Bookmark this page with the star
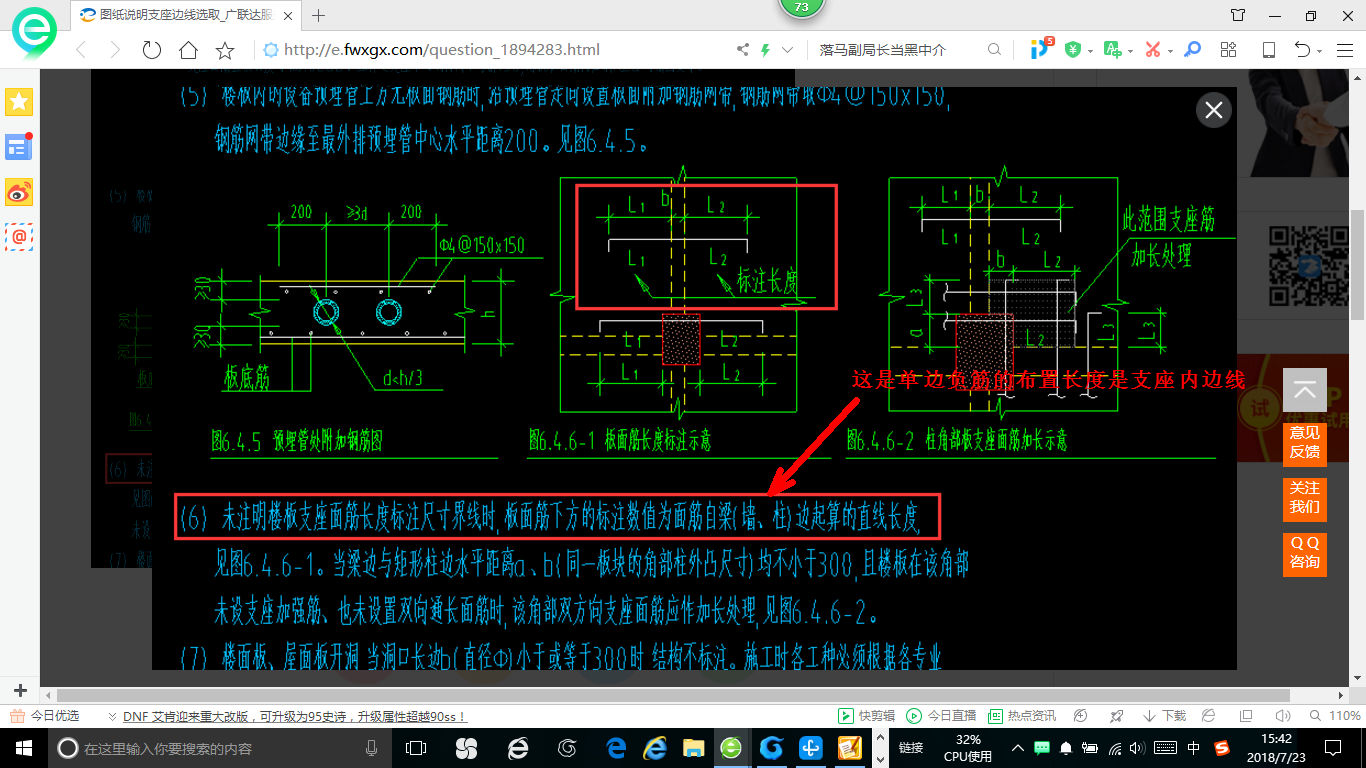 pyautogui.click(x=225, y=50)
